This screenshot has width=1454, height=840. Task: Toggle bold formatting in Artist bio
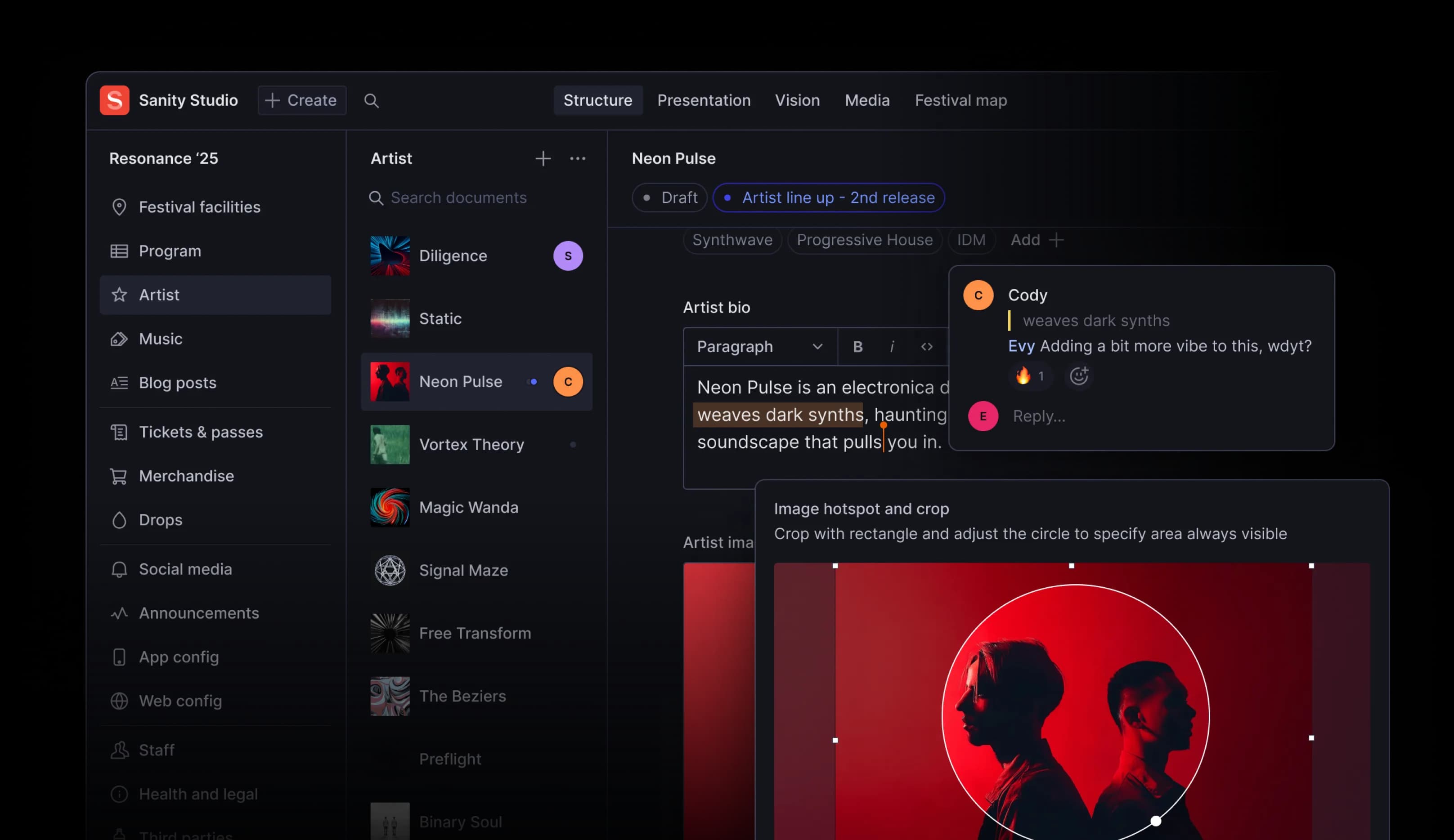point(858,347)
